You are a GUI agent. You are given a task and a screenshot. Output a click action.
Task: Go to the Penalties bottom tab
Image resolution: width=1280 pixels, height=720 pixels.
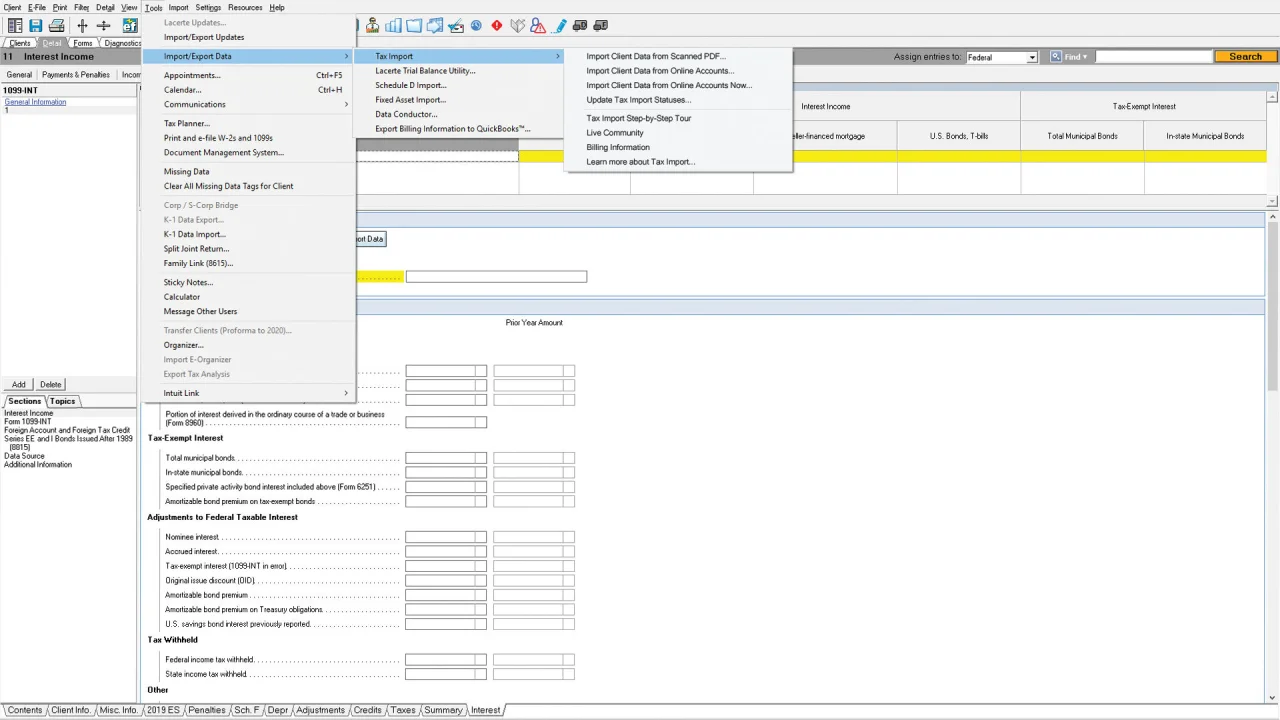(x=207, y=710)
